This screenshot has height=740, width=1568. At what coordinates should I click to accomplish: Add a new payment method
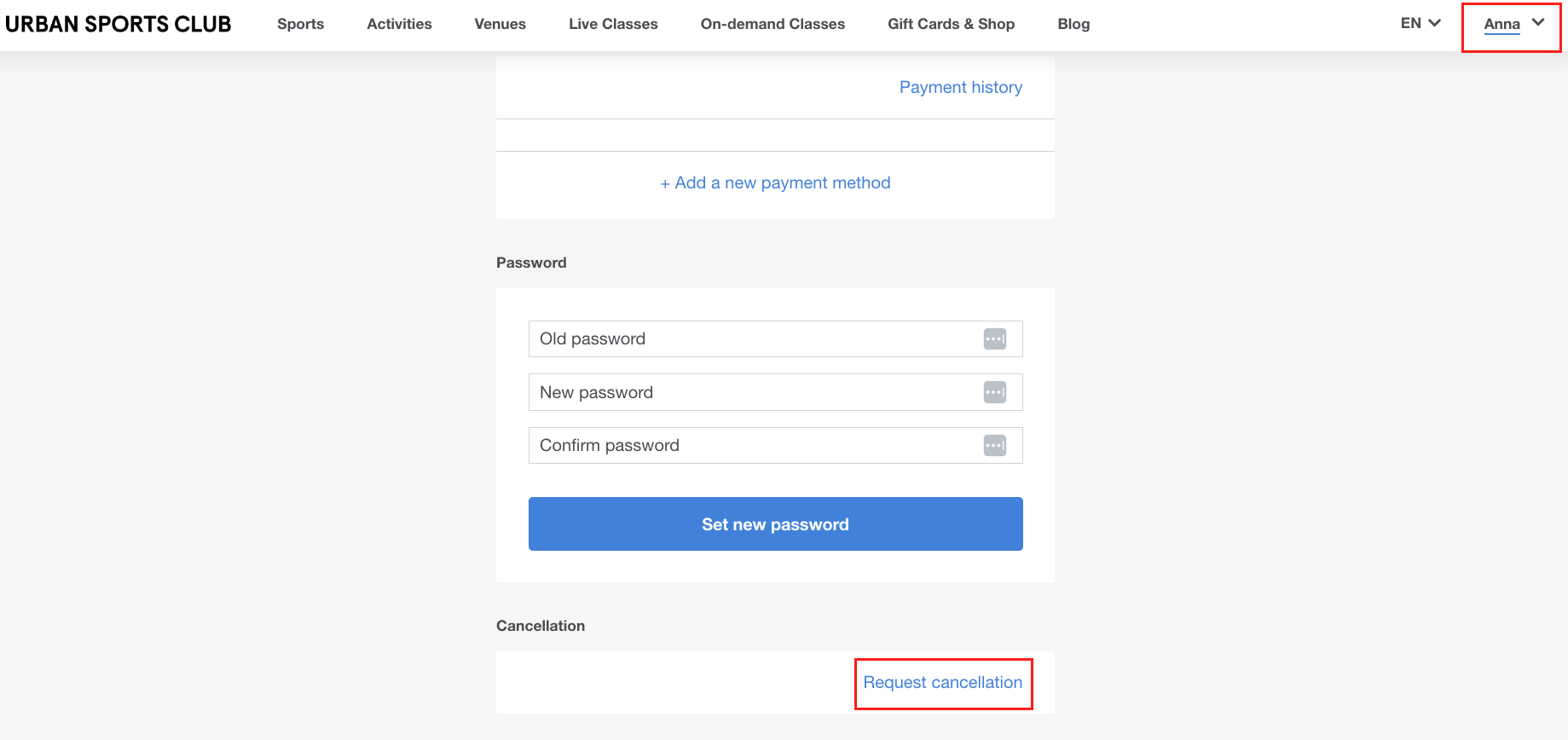click(x=774, y=182)
